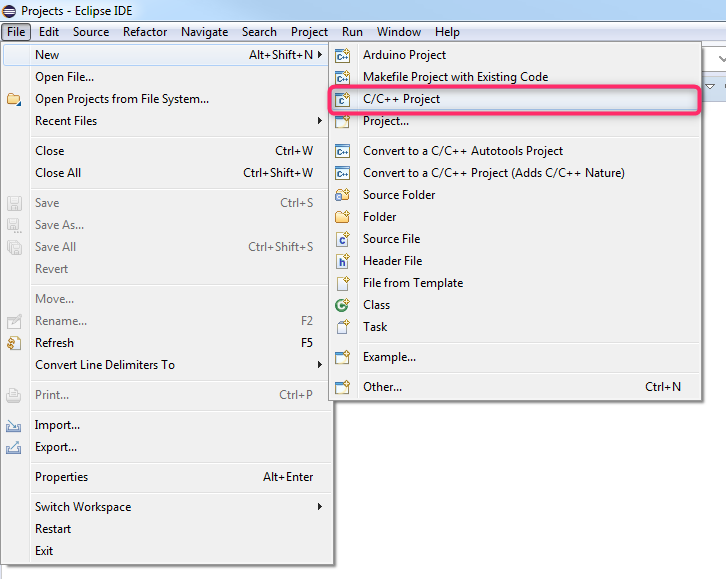Expand the Recent Files submenu arrow
The width and height of the screenshot is (726, 579).
[x=319, y=121]
